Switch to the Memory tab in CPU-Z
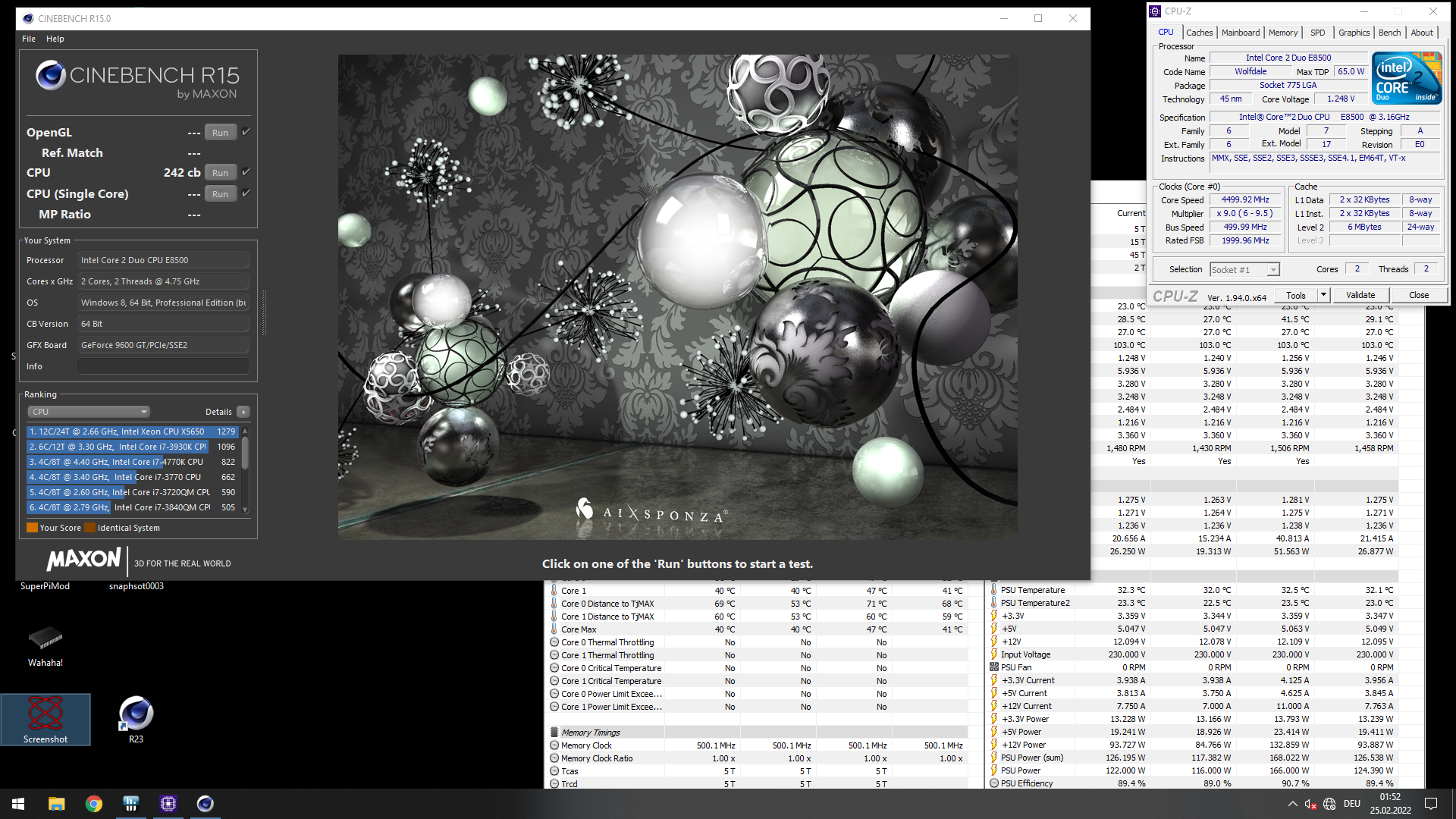 (x=1283, y=33)
